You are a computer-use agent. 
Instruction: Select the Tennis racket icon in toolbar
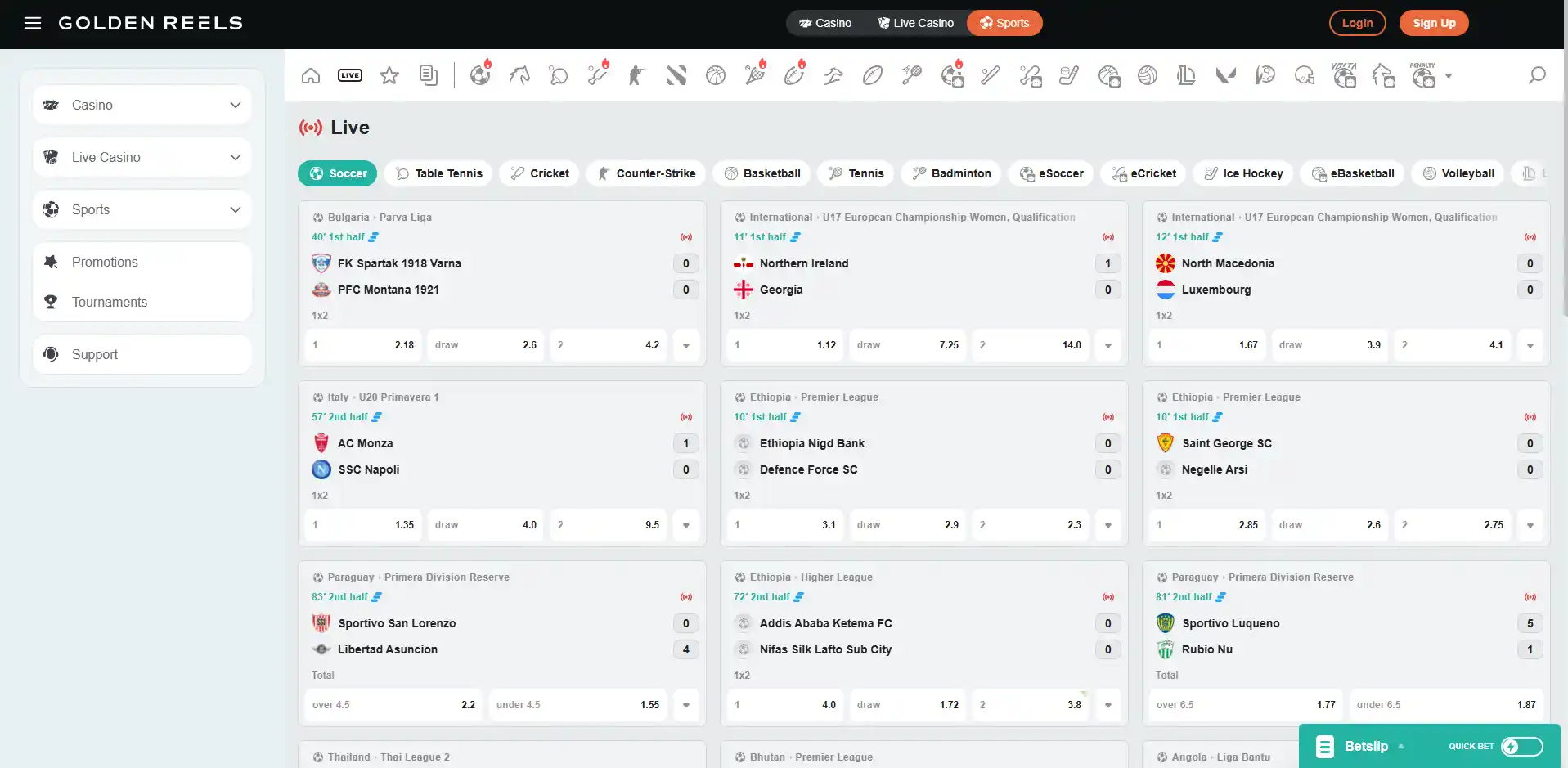coord(755,76)
